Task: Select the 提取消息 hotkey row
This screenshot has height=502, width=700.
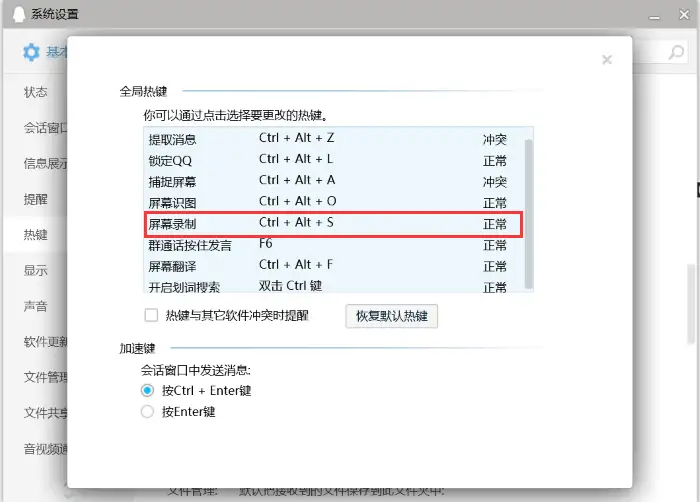Action: 333,139
